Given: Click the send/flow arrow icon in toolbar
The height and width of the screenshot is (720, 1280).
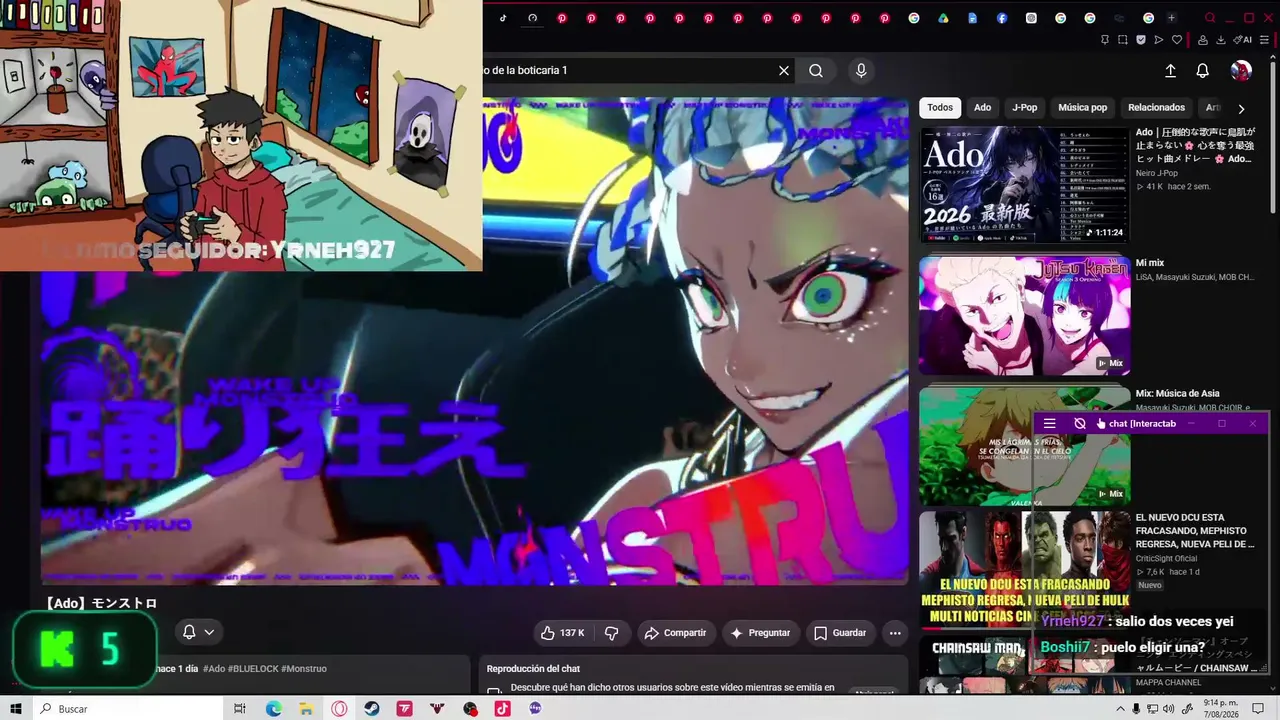Looking at the screenshot, I should [x=1159, y=40].
